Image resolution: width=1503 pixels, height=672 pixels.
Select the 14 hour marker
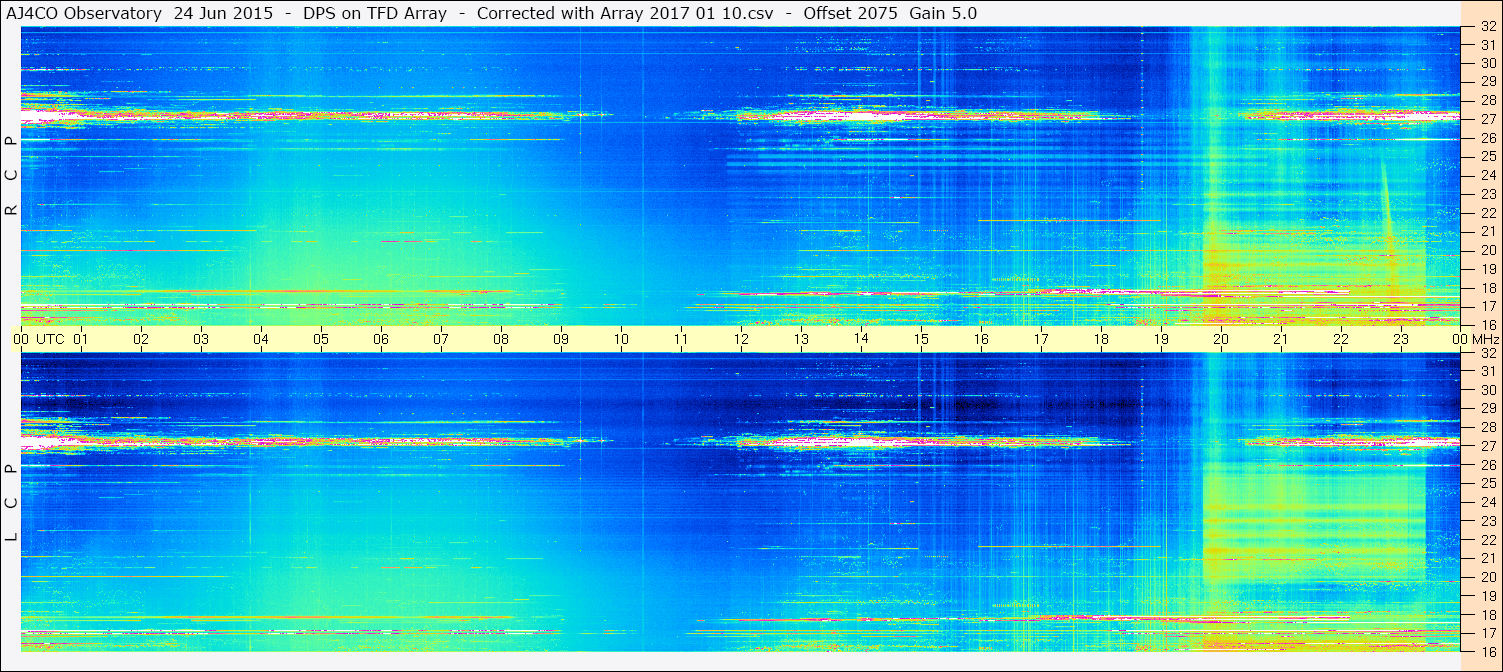pos(861,339)
